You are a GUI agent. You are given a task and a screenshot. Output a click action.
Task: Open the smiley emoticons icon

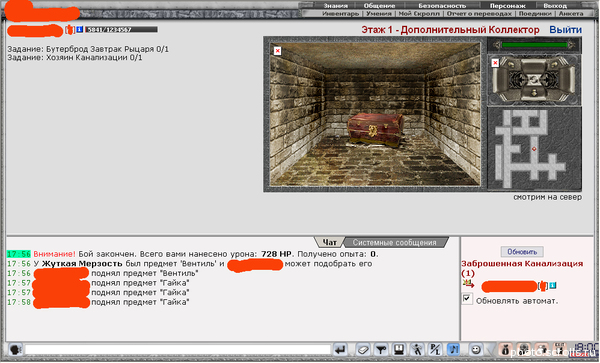[476, 350]
